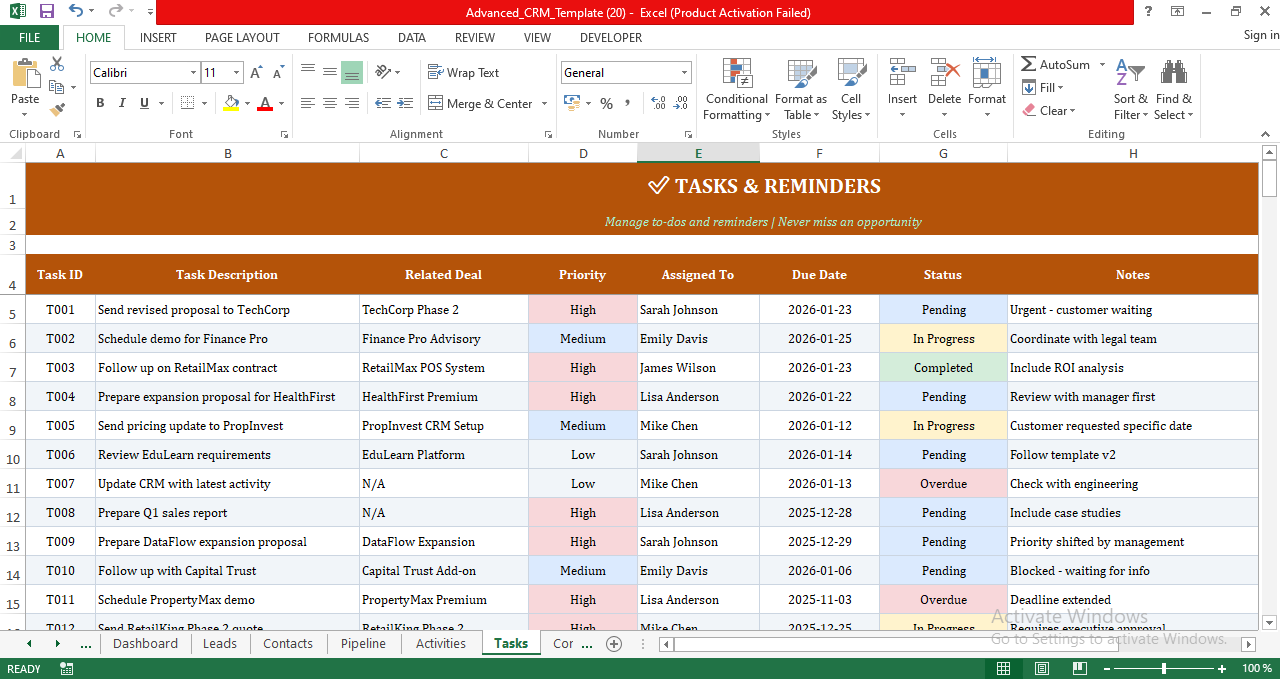Toggle bottom vertical alignment
Image resolution: width=1280 pixels, height=679 pixels.
pos(352,72)
